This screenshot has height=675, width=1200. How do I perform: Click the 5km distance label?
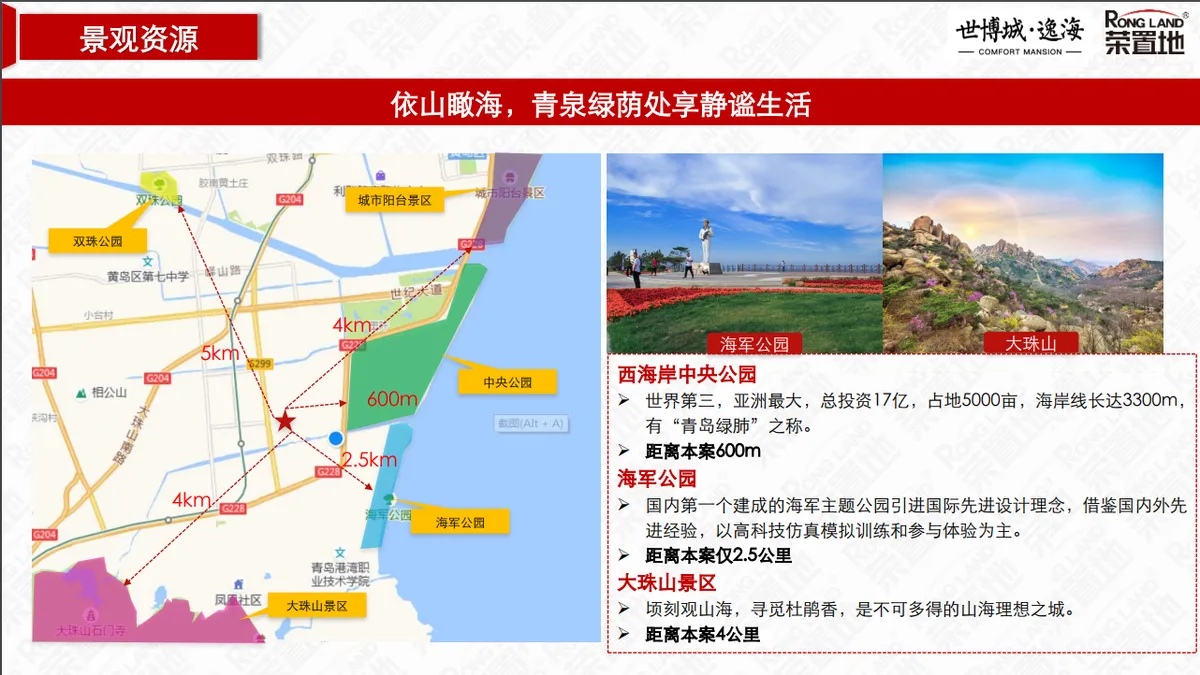pos(220,352)
